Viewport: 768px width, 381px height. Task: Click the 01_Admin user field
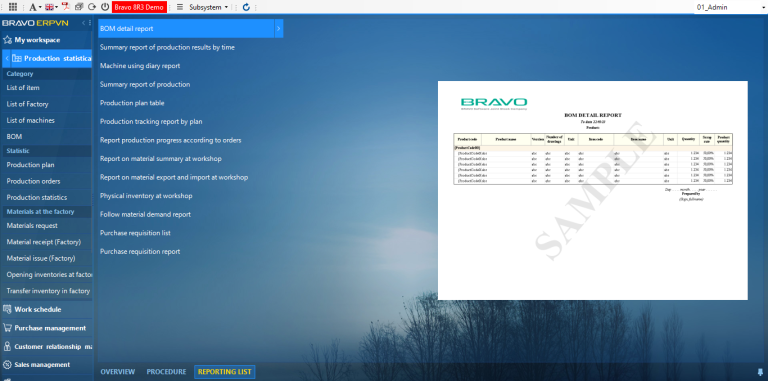coord(730,7)
